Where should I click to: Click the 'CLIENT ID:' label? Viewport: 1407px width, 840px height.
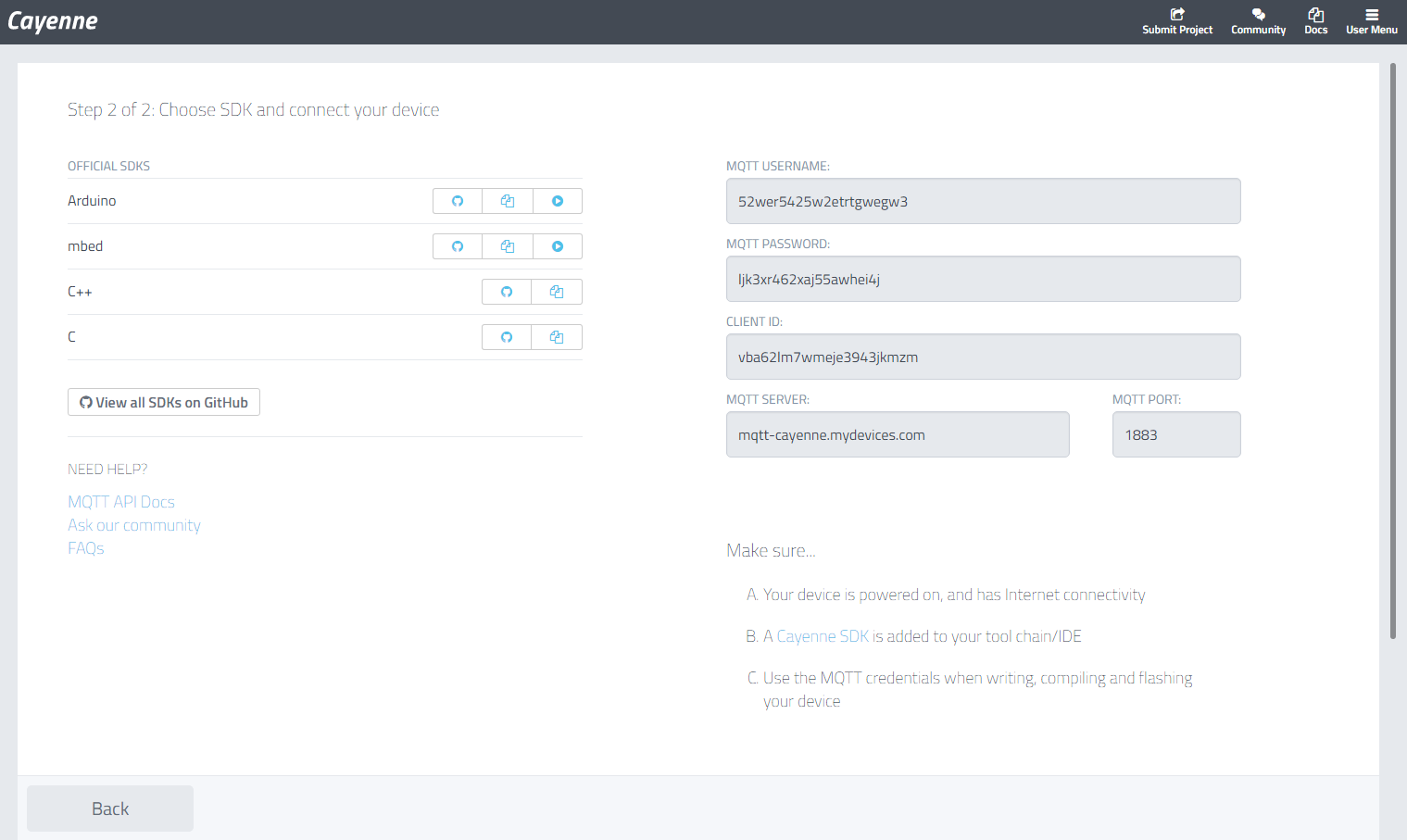(754, 321)
